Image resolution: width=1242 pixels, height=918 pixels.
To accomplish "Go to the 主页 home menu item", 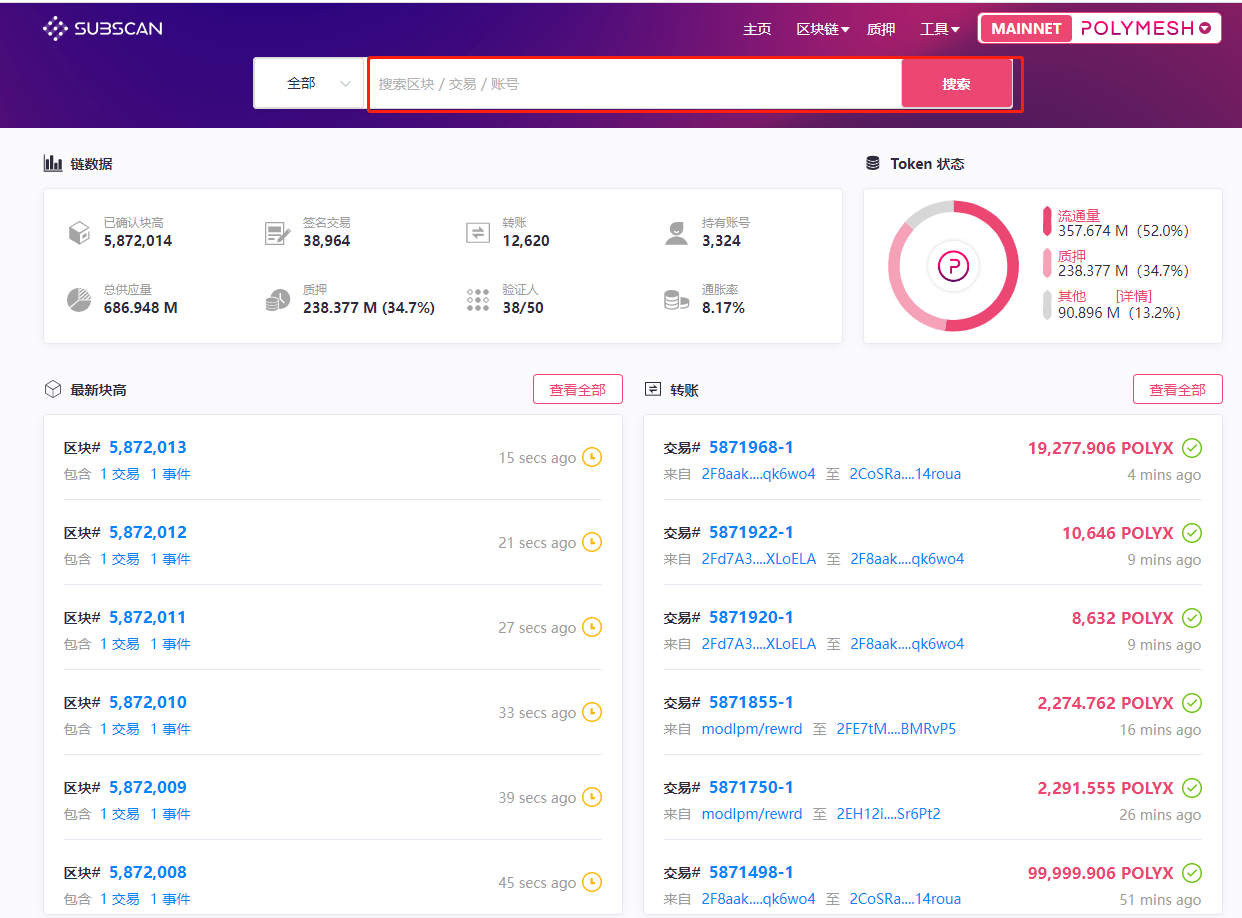I will coord(757,29).
